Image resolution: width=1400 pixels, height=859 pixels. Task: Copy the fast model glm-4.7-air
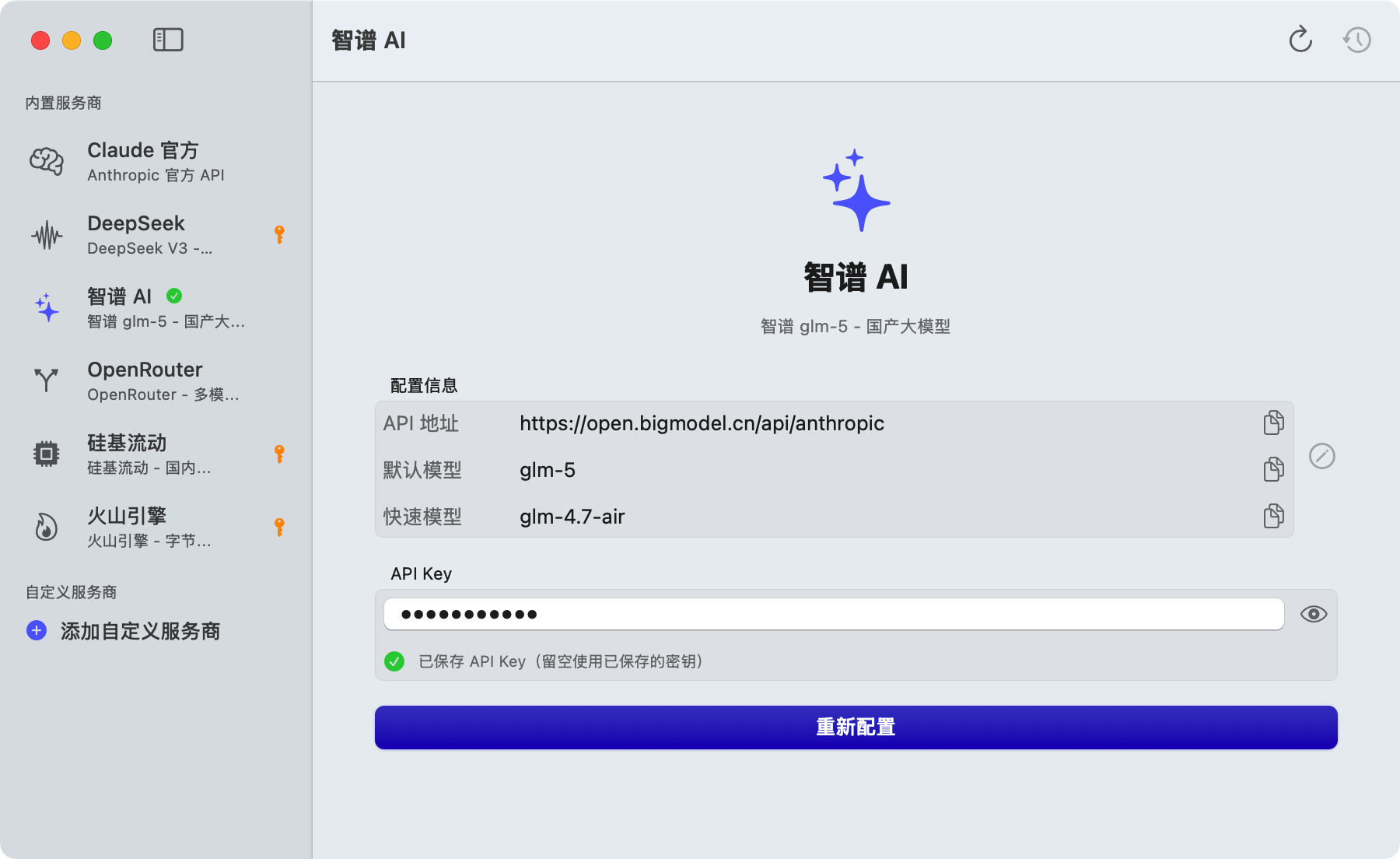pyautogui.click(x=1273, y=516)
